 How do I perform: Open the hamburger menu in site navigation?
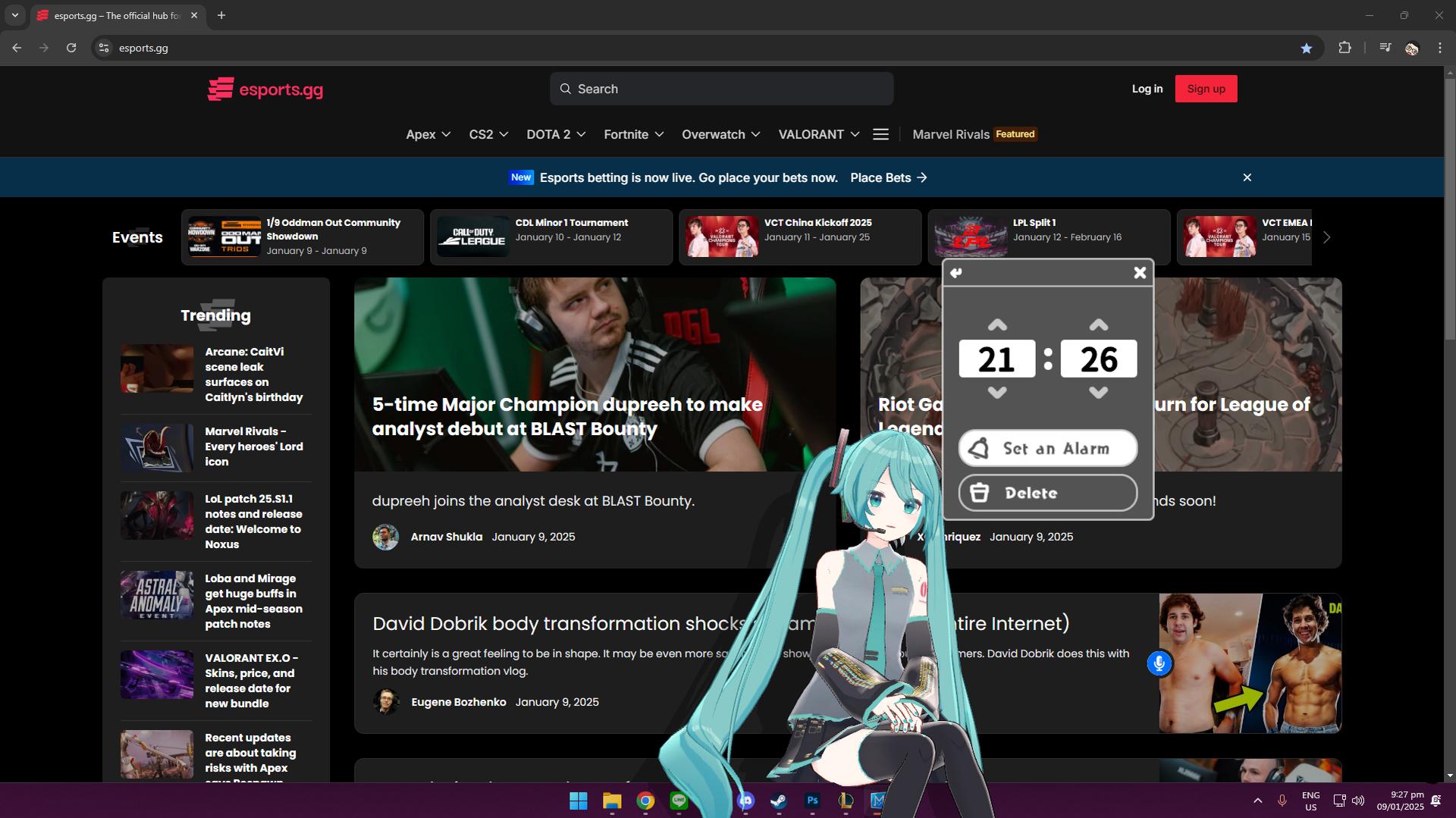click(880, 134)
